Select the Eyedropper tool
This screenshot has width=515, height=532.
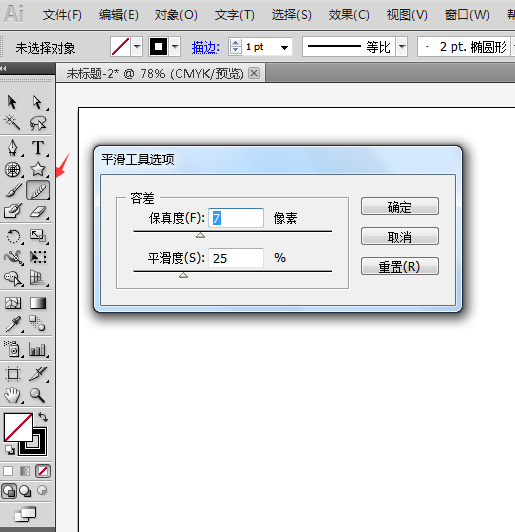point(14,324)
